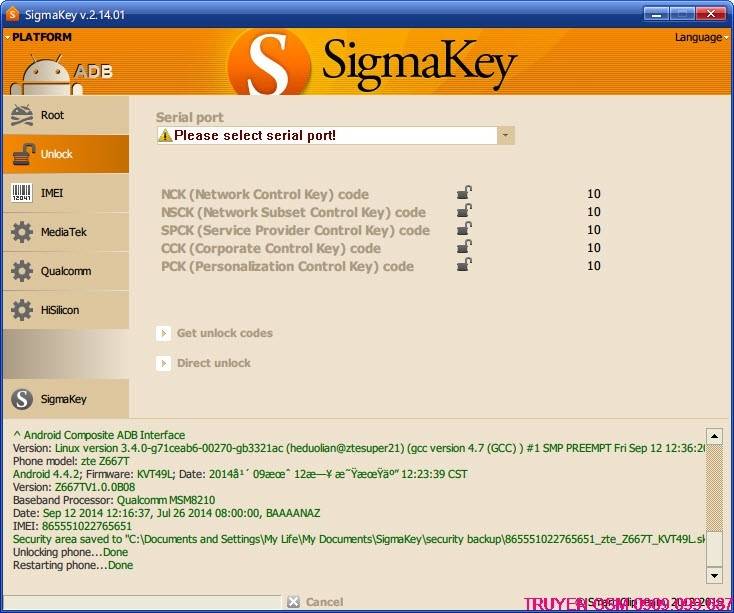
Task: Click the SigmaKey S logo icon in the sidebar
Action: coord(22,399)
